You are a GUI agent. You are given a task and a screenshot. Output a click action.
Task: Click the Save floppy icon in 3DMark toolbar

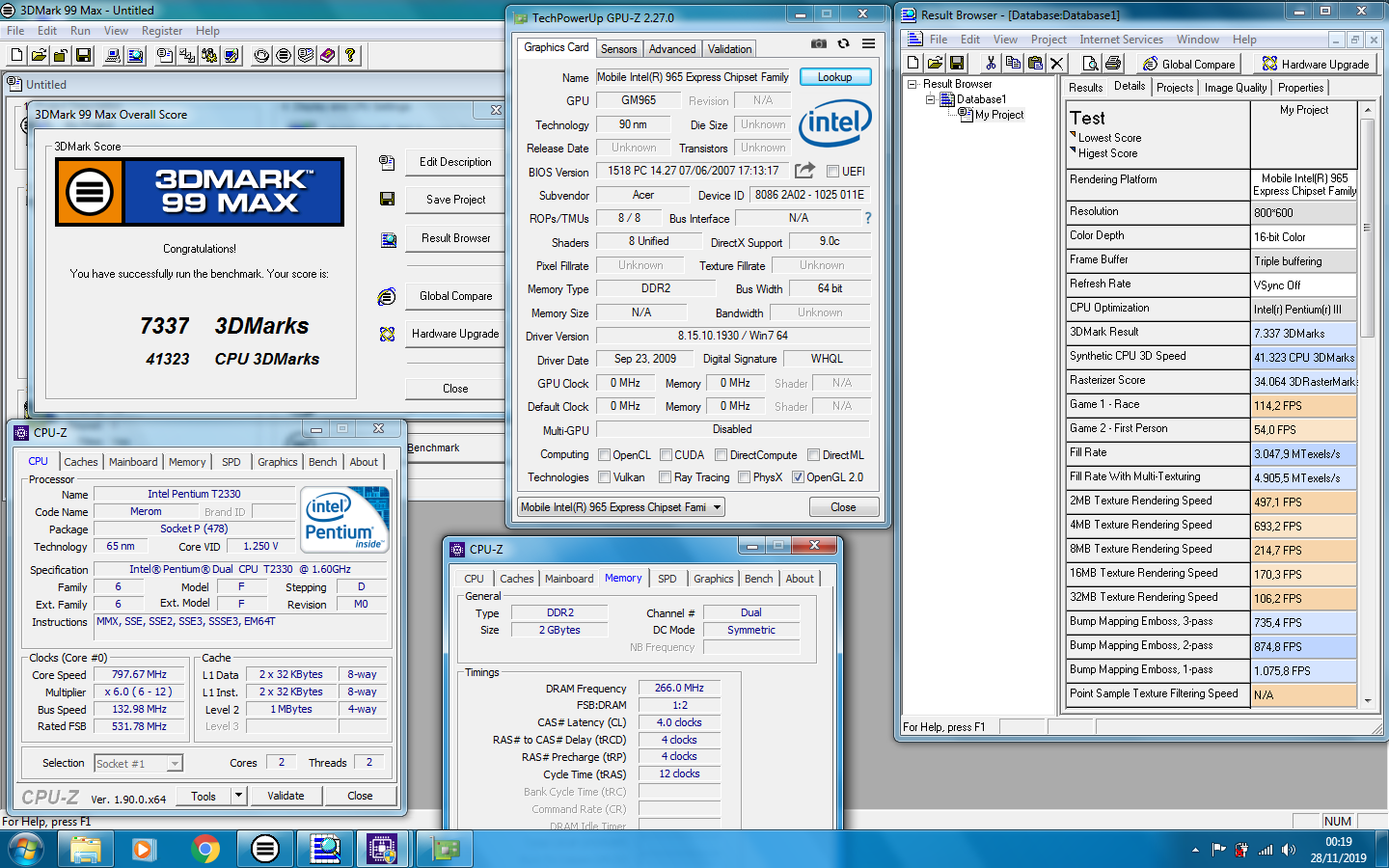83,55
